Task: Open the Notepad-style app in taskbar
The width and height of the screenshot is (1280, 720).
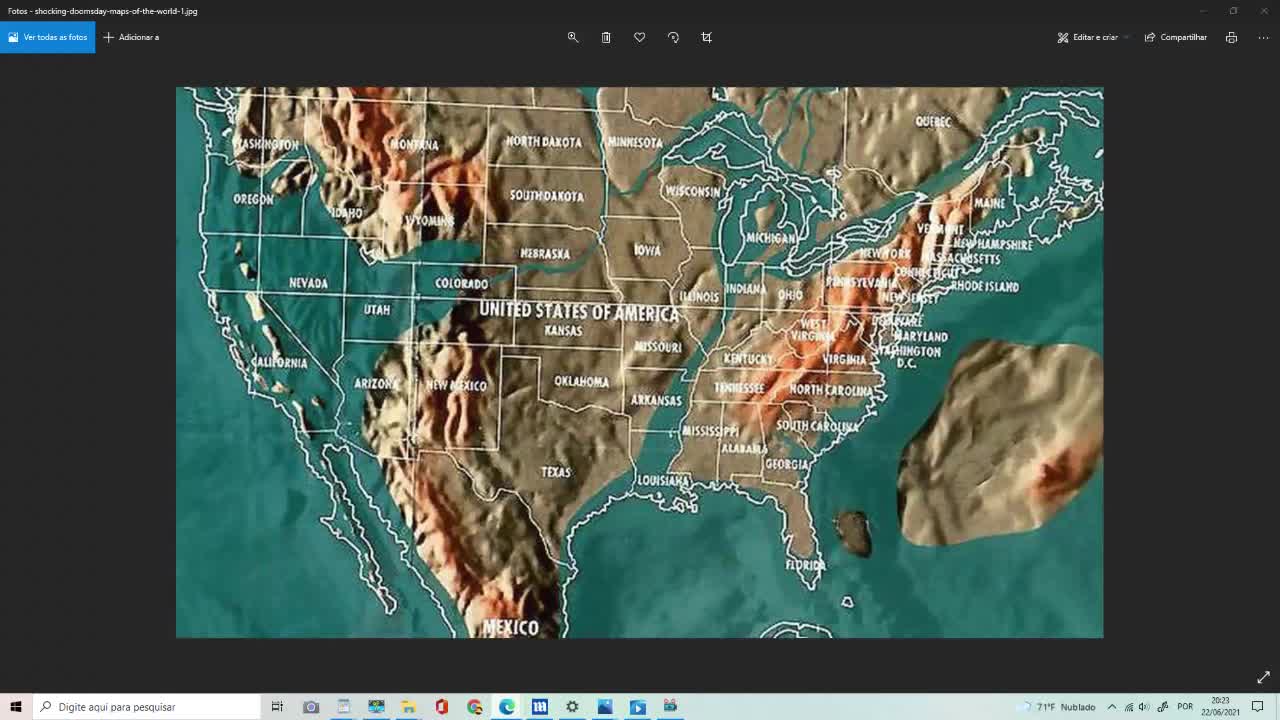Action: 343,707
